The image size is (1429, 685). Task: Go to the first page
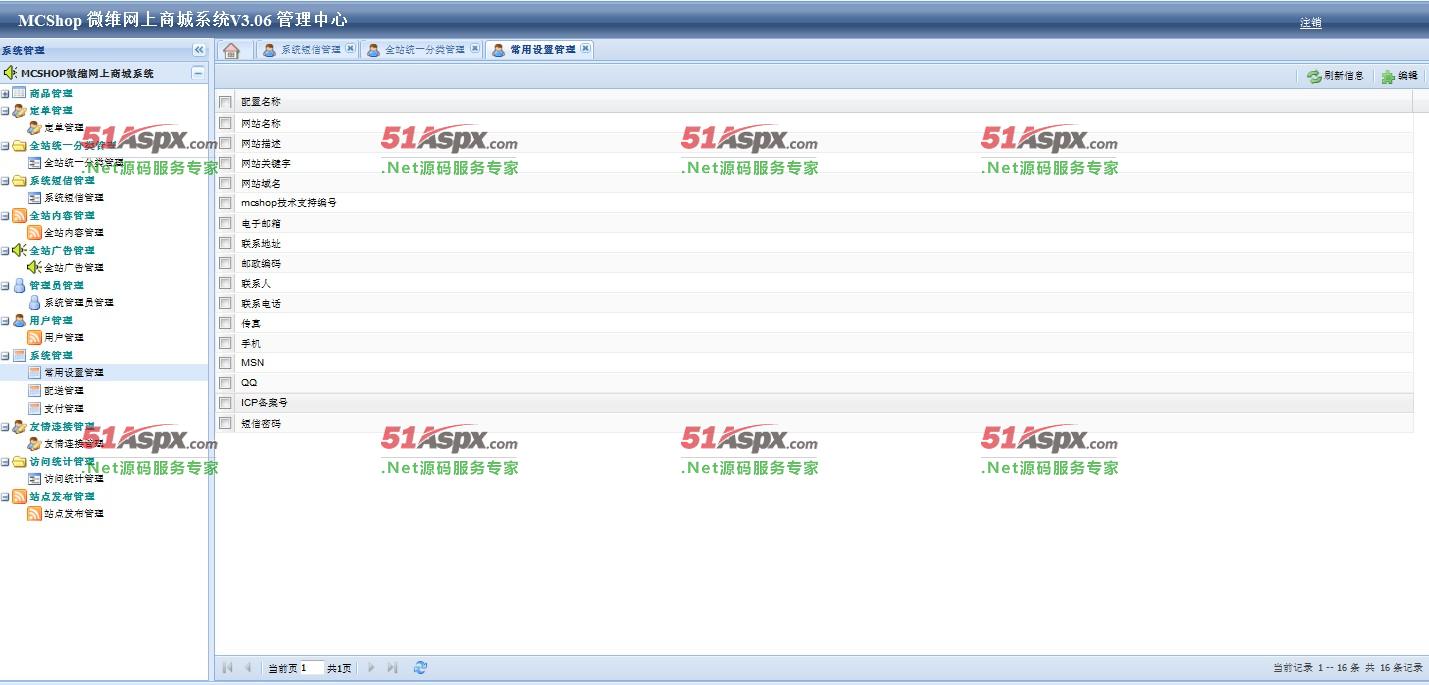point(227,668)
